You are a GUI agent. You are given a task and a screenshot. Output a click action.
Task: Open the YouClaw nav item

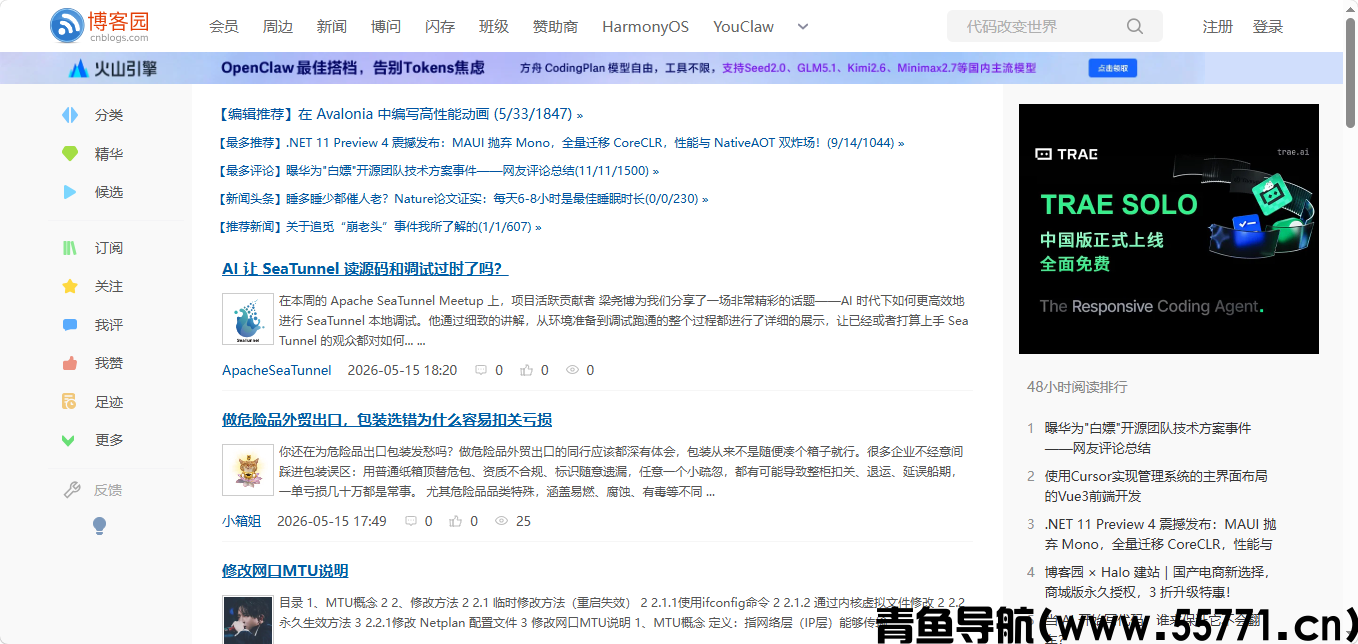pyautogui.click(x=744, y=27)
